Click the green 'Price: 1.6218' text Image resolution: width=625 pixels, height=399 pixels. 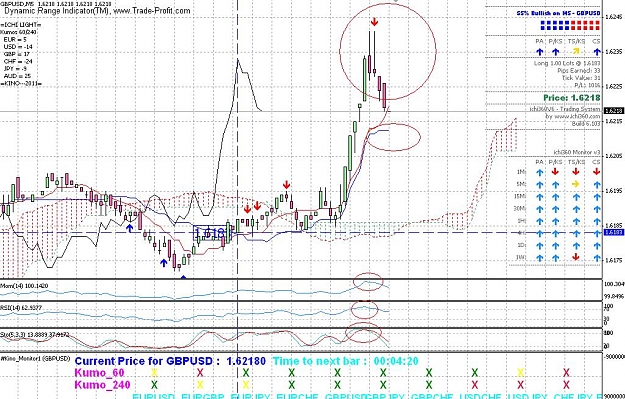[572, 98]
